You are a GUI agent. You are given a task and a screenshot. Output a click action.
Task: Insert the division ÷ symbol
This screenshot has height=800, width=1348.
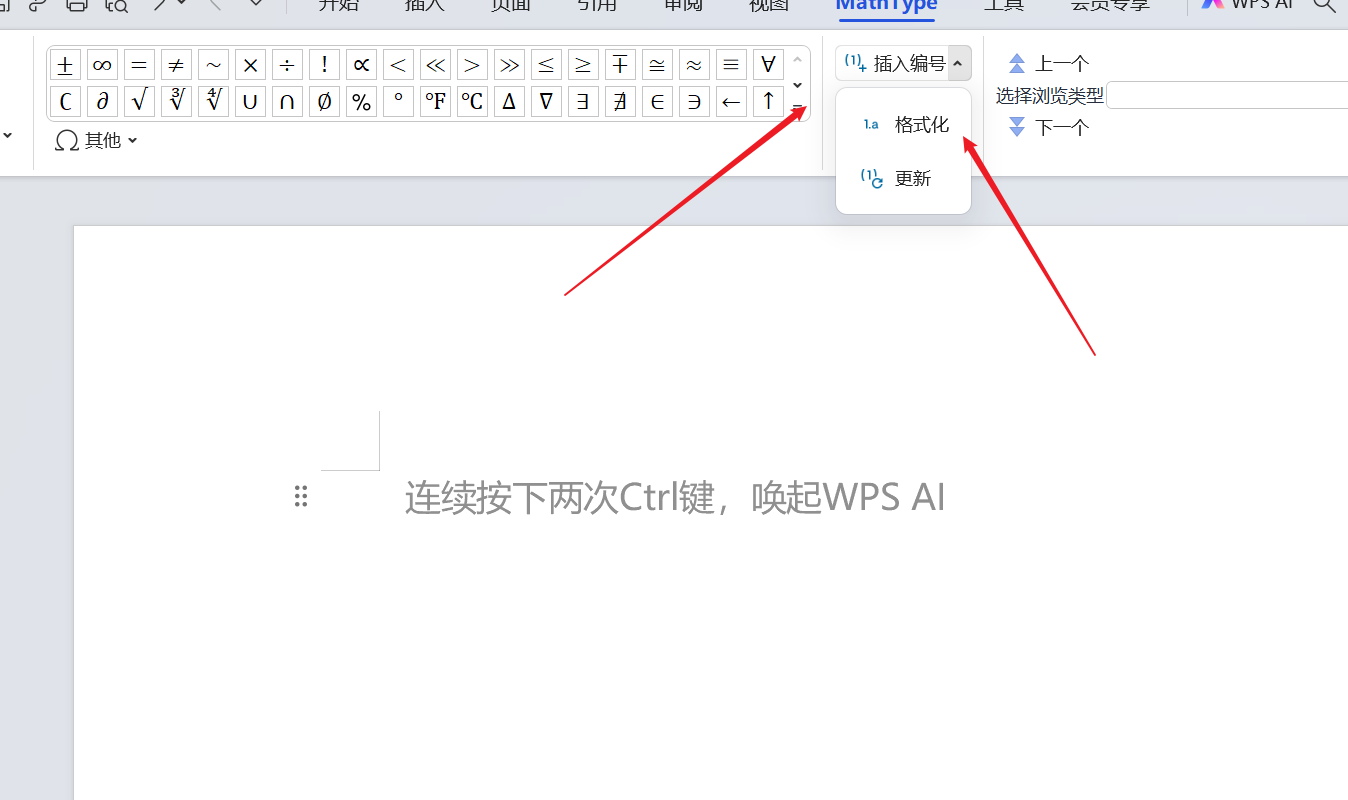[x=287, y=65]
